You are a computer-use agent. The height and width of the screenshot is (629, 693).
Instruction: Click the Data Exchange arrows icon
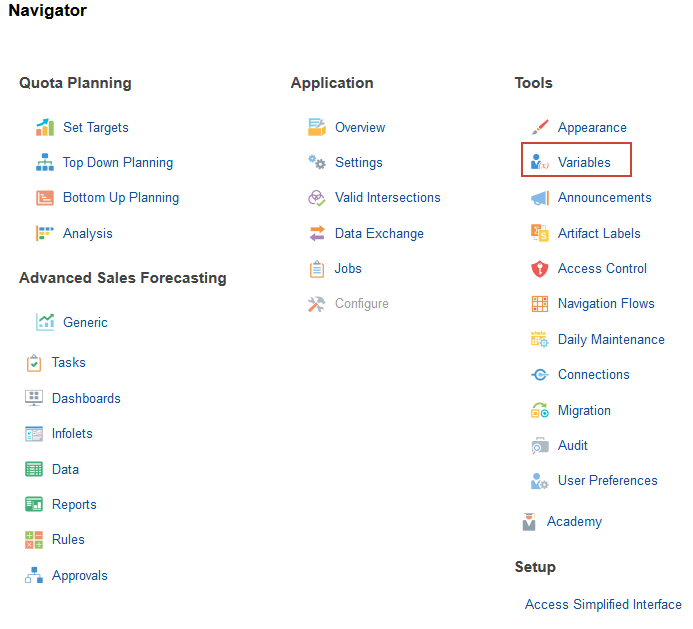tap(317, 233)
